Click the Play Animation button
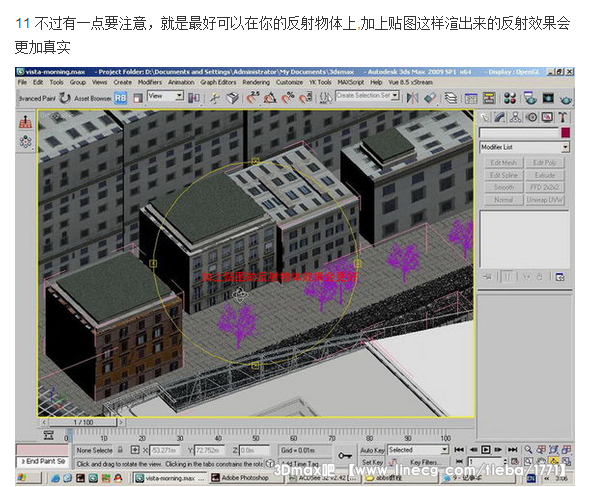 coord(485,450)
